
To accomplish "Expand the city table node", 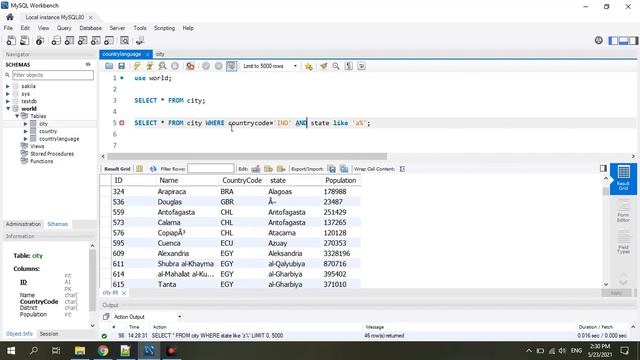I will point(25,124).
